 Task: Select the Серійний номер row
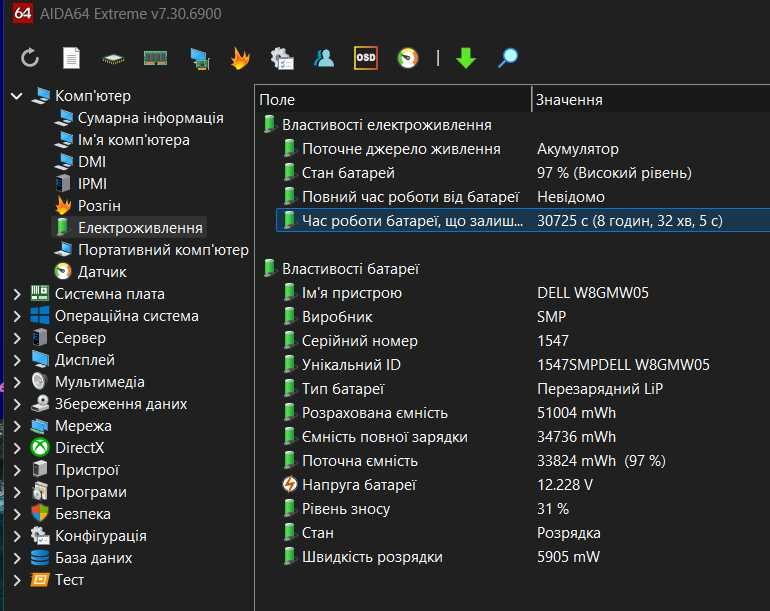click(x=523, y=341)
